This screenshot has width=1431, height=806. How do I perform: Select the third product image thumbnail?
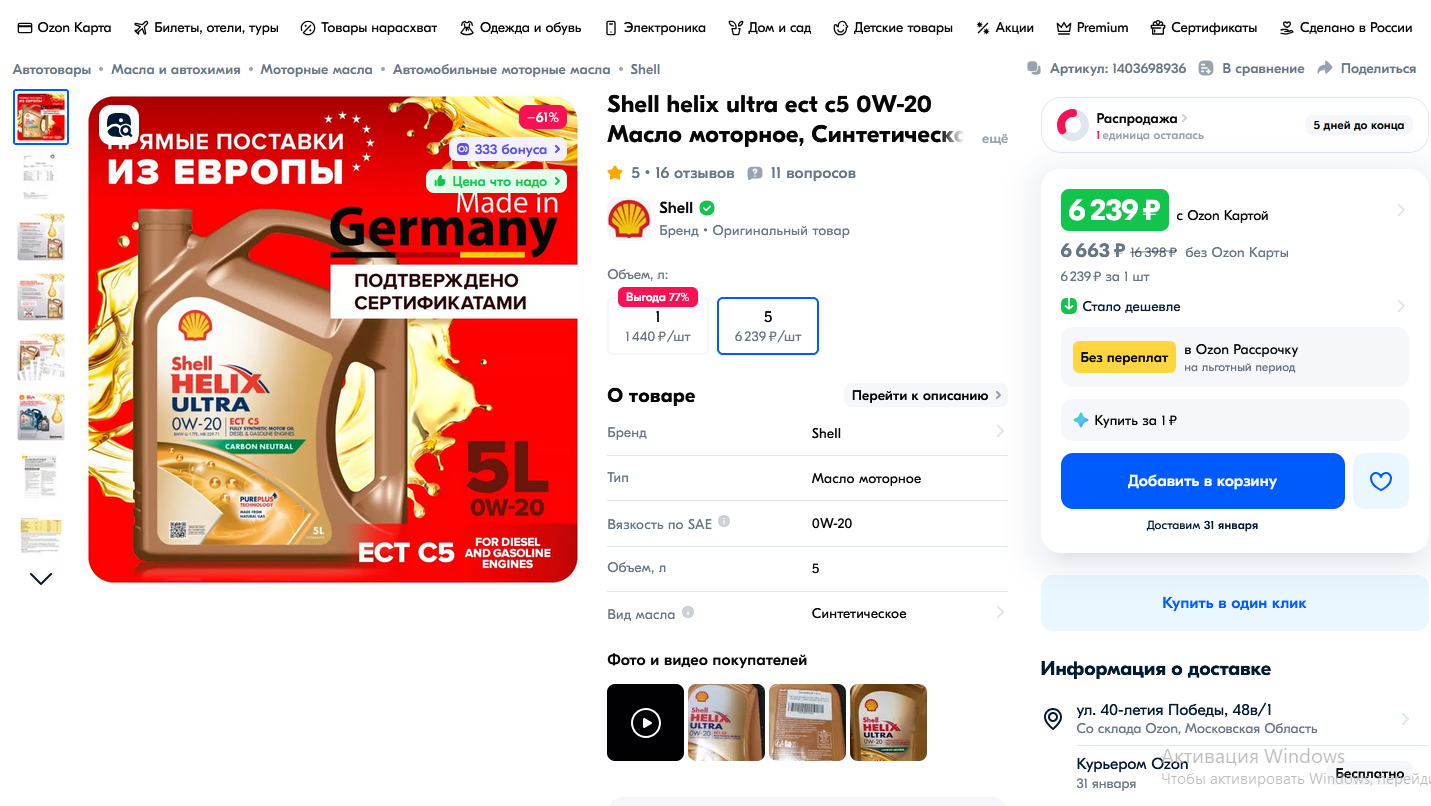pos(41,236)
